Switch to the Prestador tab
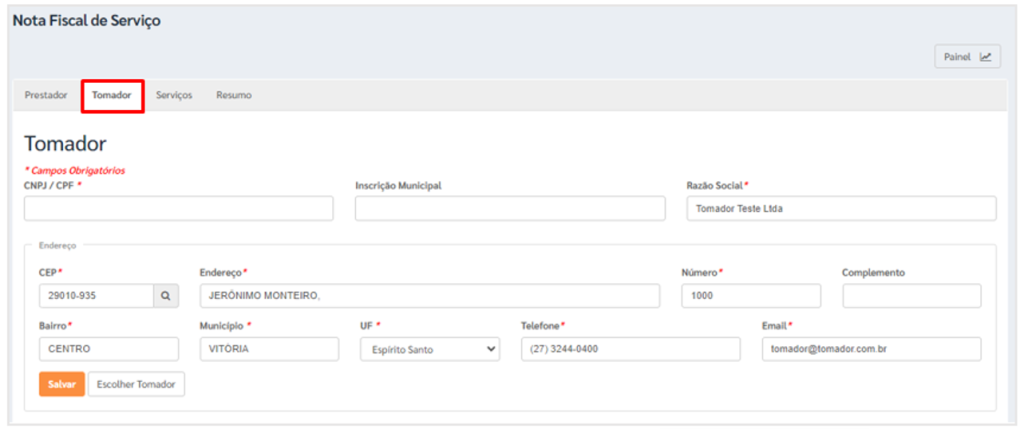The height and width of the screenshot is (429, 1024). click(x=46, y=95)
